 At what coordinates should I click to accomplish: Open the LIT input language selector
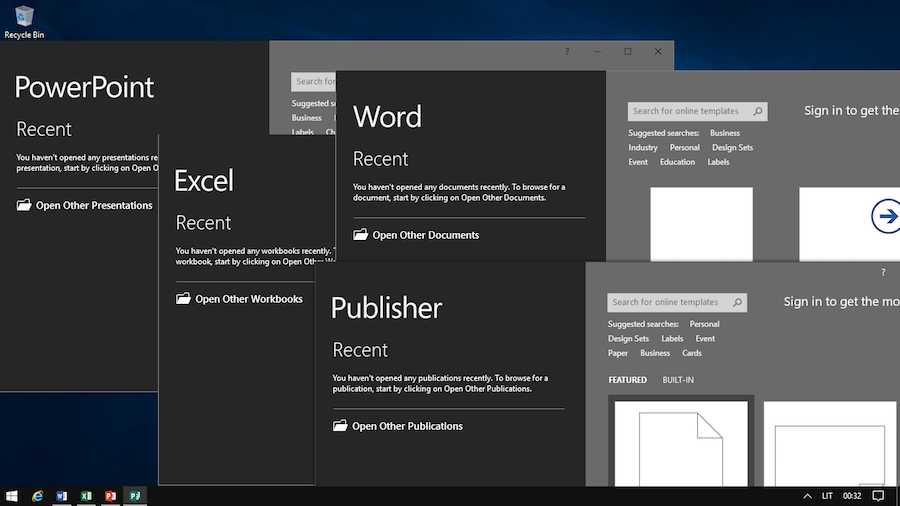point(827,496)
